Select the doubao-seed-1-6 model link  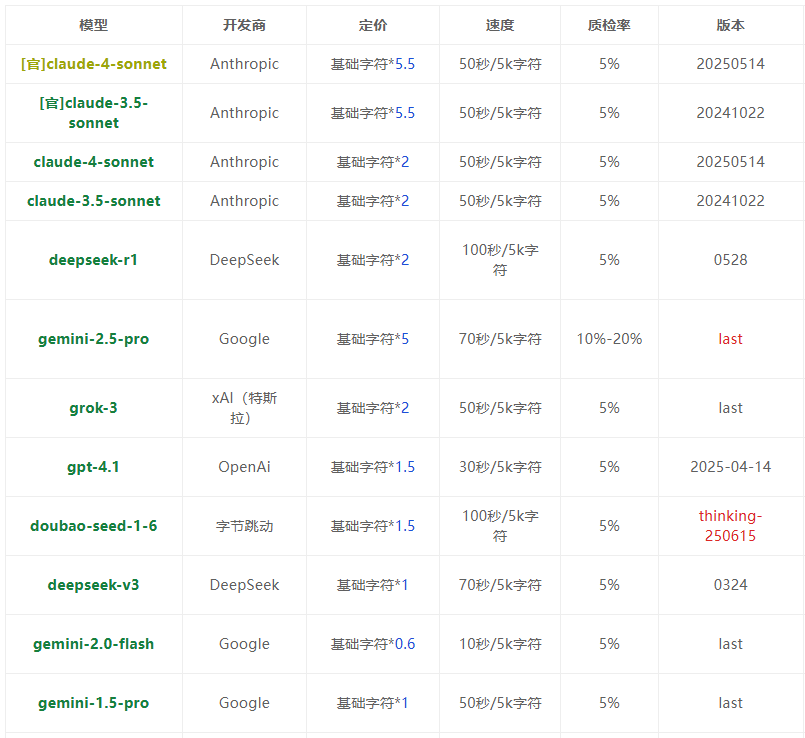pos(94,526)
